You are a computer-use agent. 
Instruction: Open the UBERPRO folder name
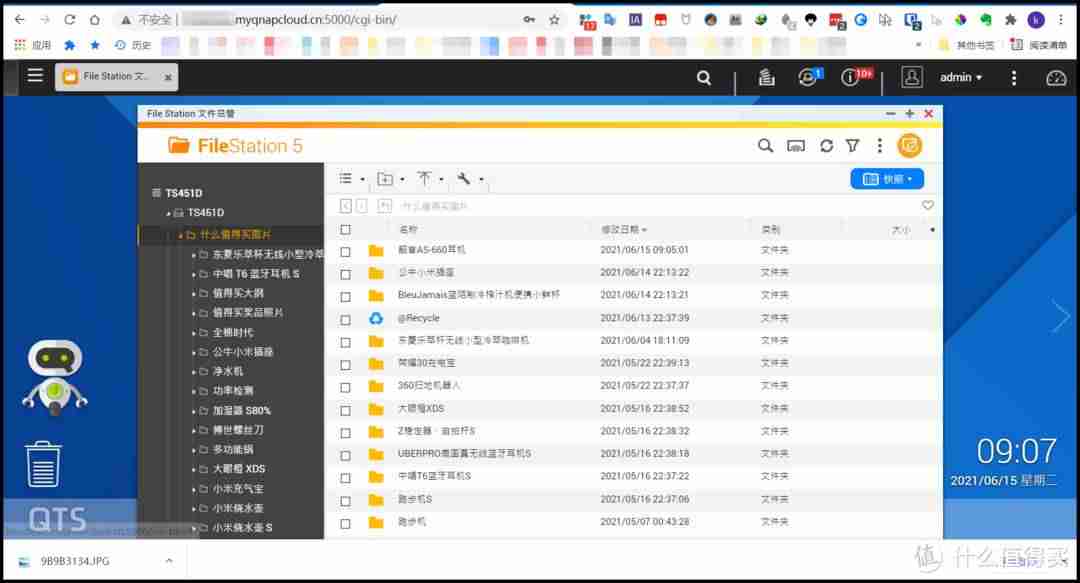(464, 453)
